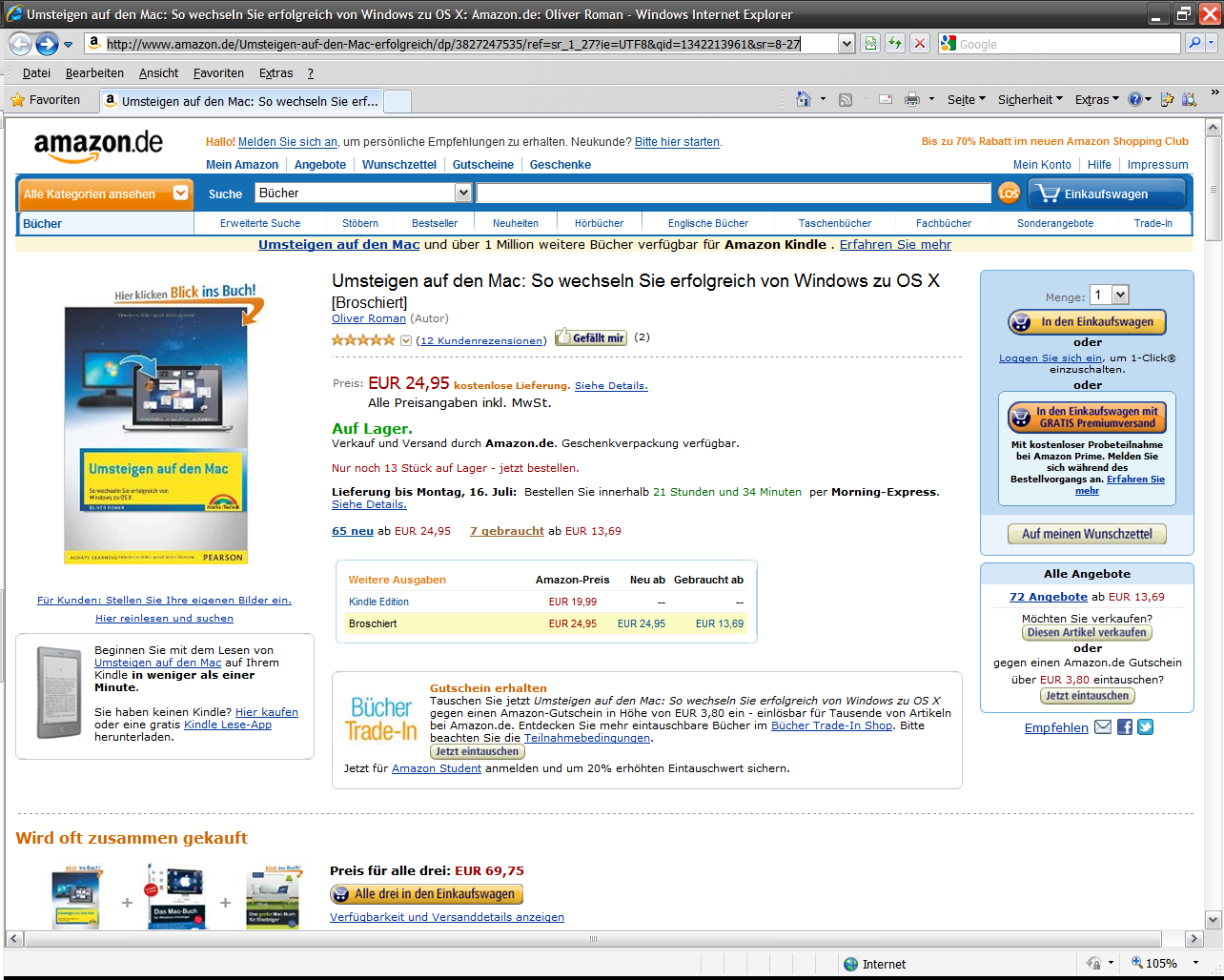Share via email envelope icon near Empfehlen
This screenshot has width=1224, height=980.
pos(1103,727)
